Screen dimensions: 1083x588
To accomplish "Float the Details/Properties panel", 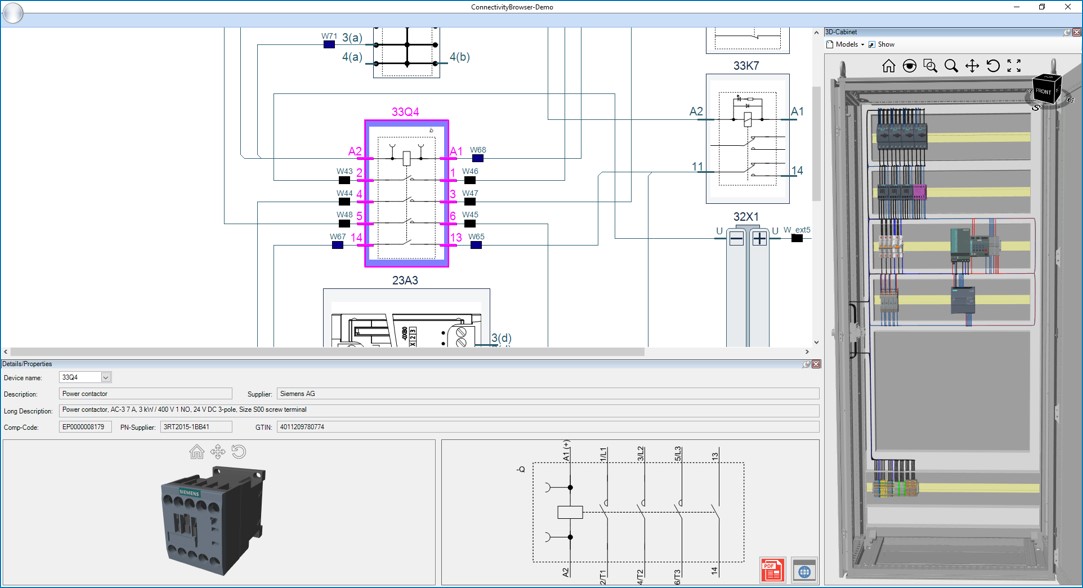I will pos(807,364).
